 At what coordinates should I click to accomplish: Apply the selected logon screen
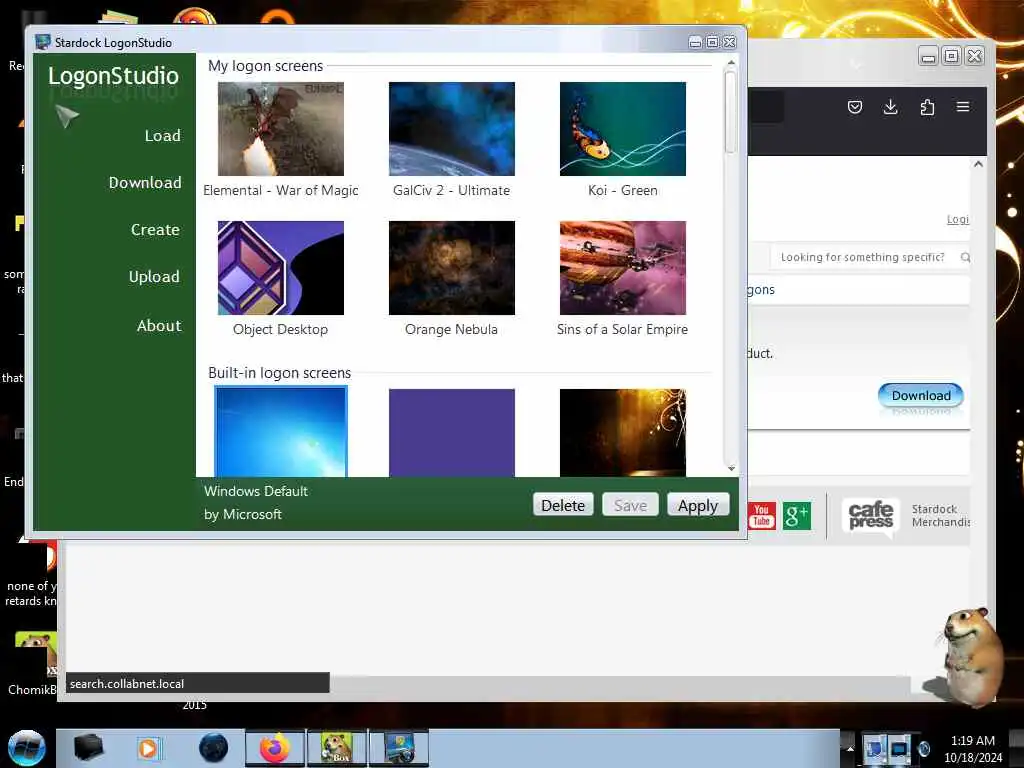tap(698, 505)
